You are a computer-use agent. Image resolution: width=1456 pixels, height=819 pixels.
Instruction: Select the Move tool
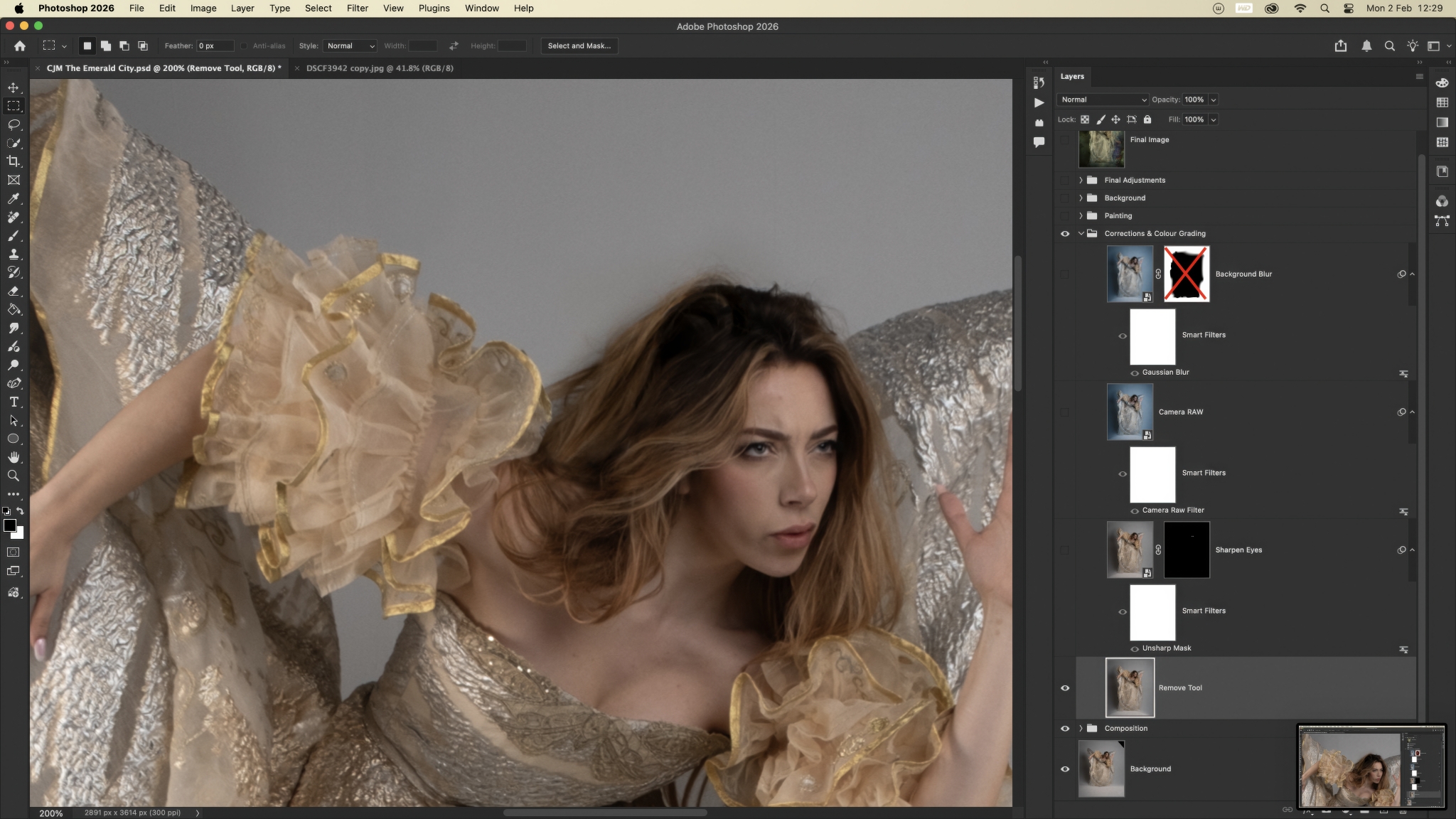tap(14, 87)
